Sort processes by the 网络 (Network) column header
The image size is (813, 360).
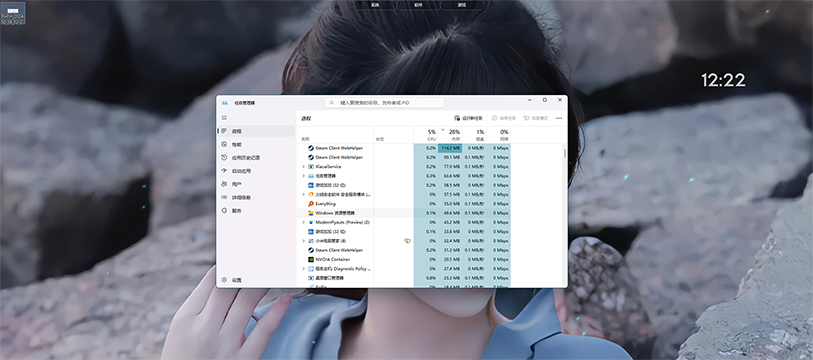[x=498, y=135]
